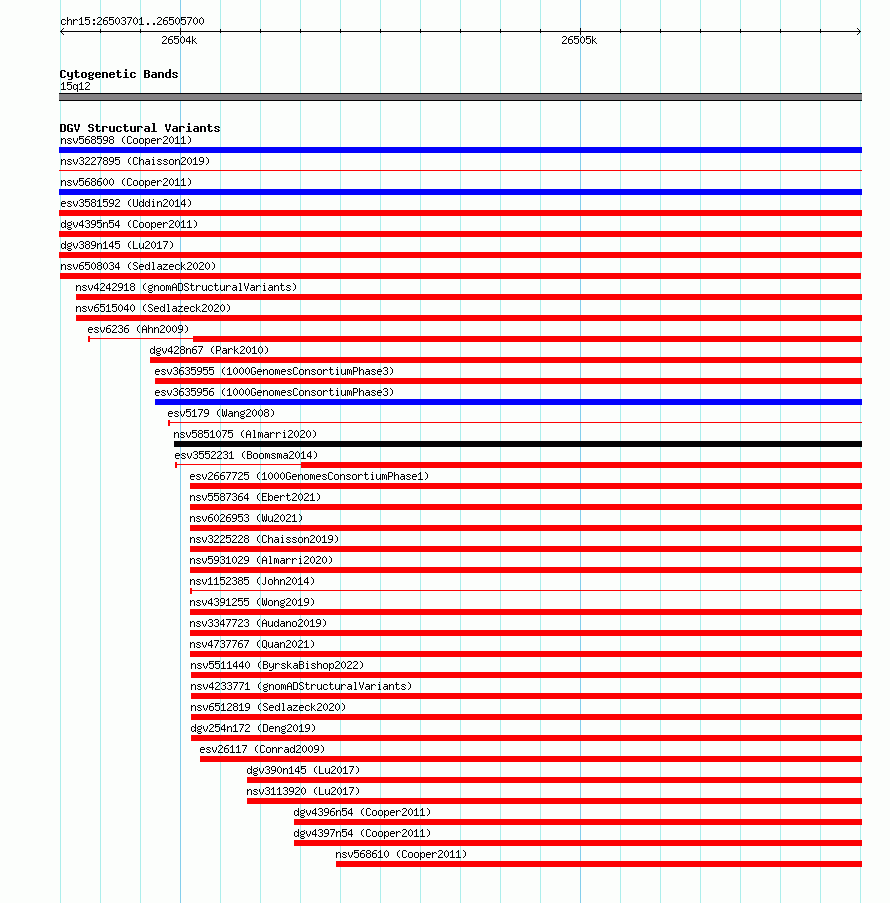Select the nsv3227895 (Chaisson2019) variant label
The image size is (890, 903).
pyautogui.click(x=135, y=161)
